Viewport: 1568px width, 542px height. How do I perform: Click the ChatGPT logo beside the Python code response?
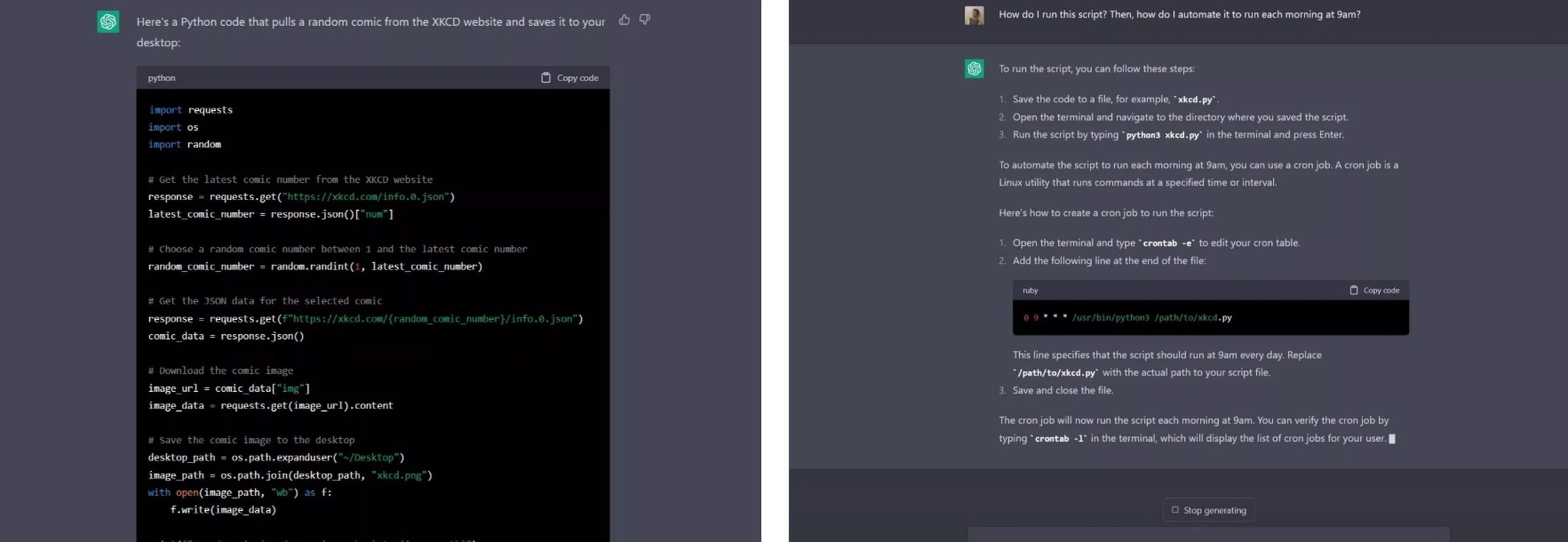[x=108, y=22]
